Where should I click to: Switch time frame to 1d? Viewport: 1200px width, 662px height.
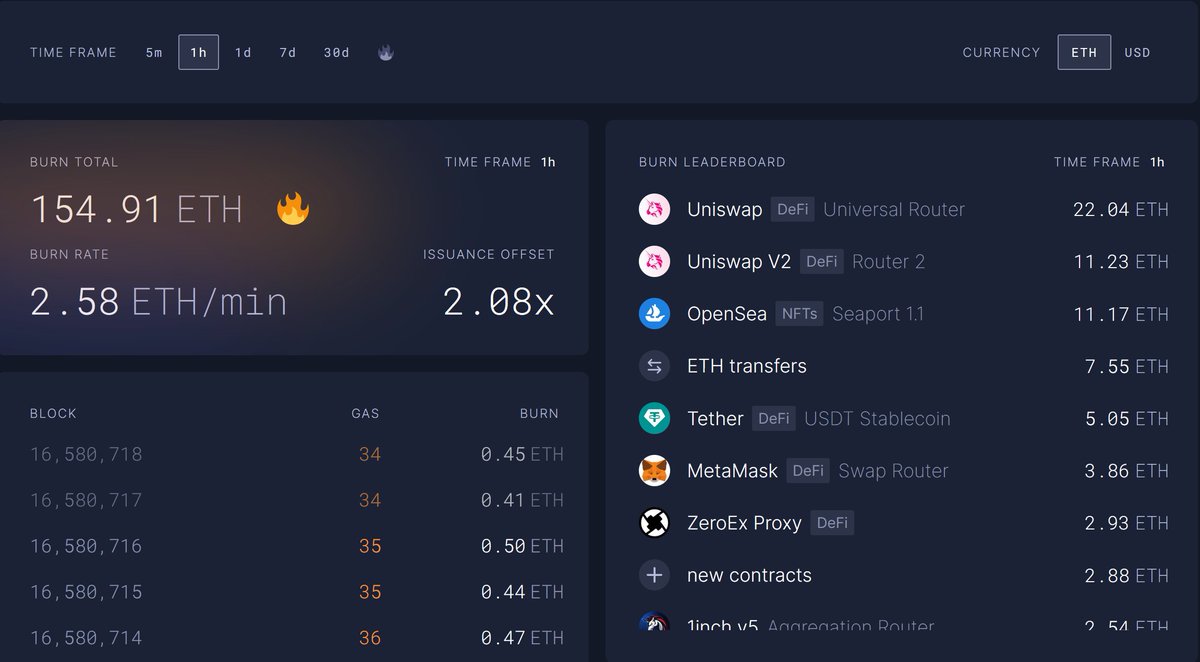pos(243,52)
